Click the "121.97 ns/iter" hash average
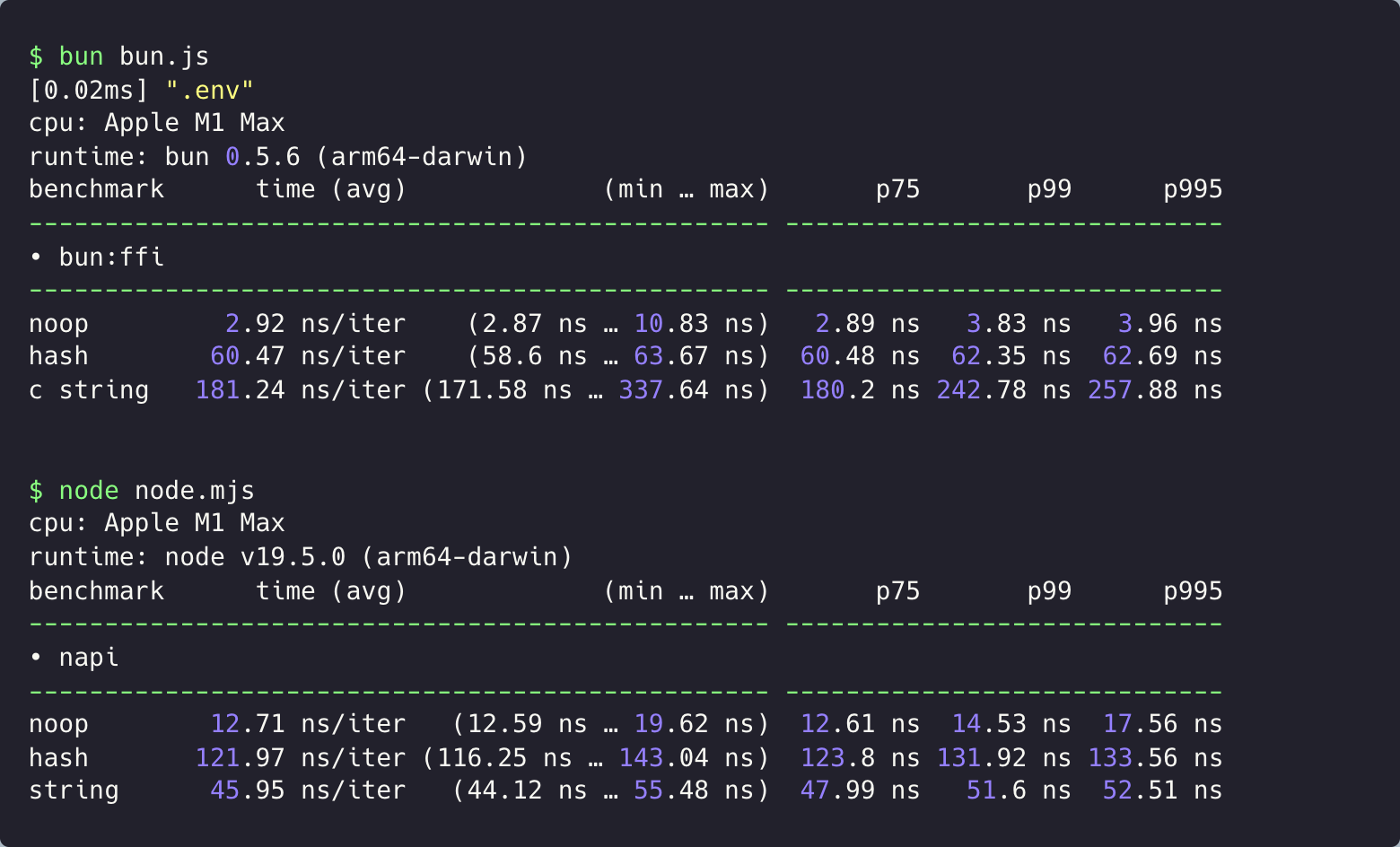The image size is (1400, 847). (x=300, y=758)
